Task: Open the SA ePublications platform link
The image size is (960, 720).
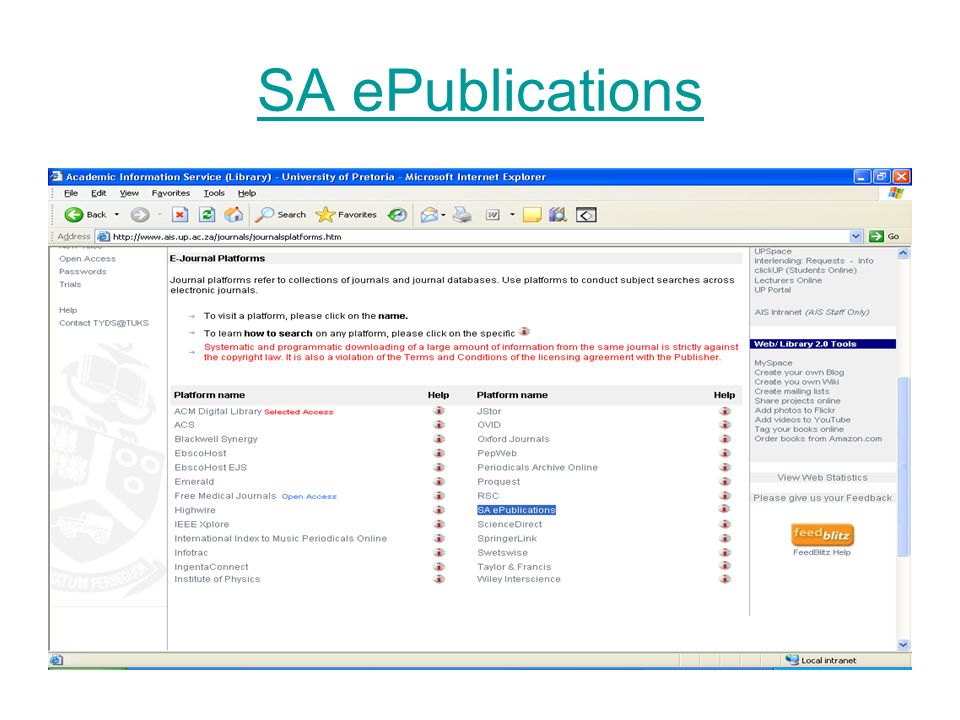Action: tap(516, 509)
